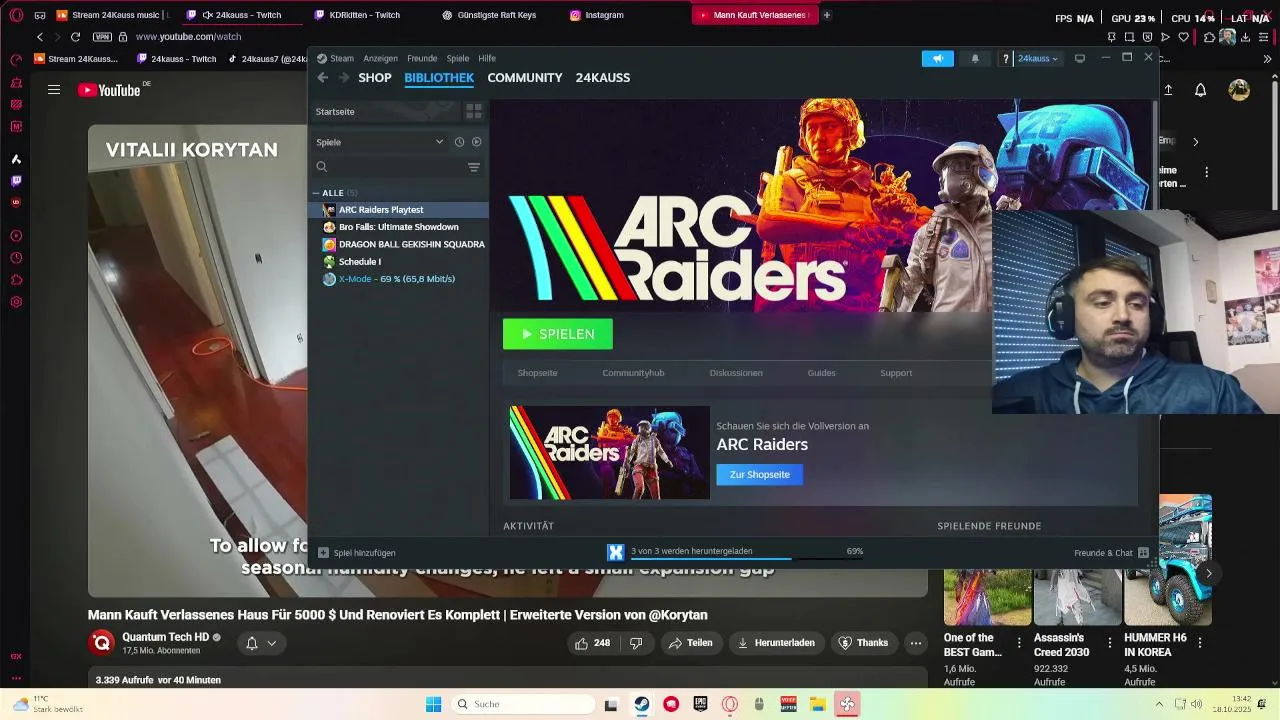Go to YouTube home logo
1280x720 pixels.
click(x=109, y=90)
